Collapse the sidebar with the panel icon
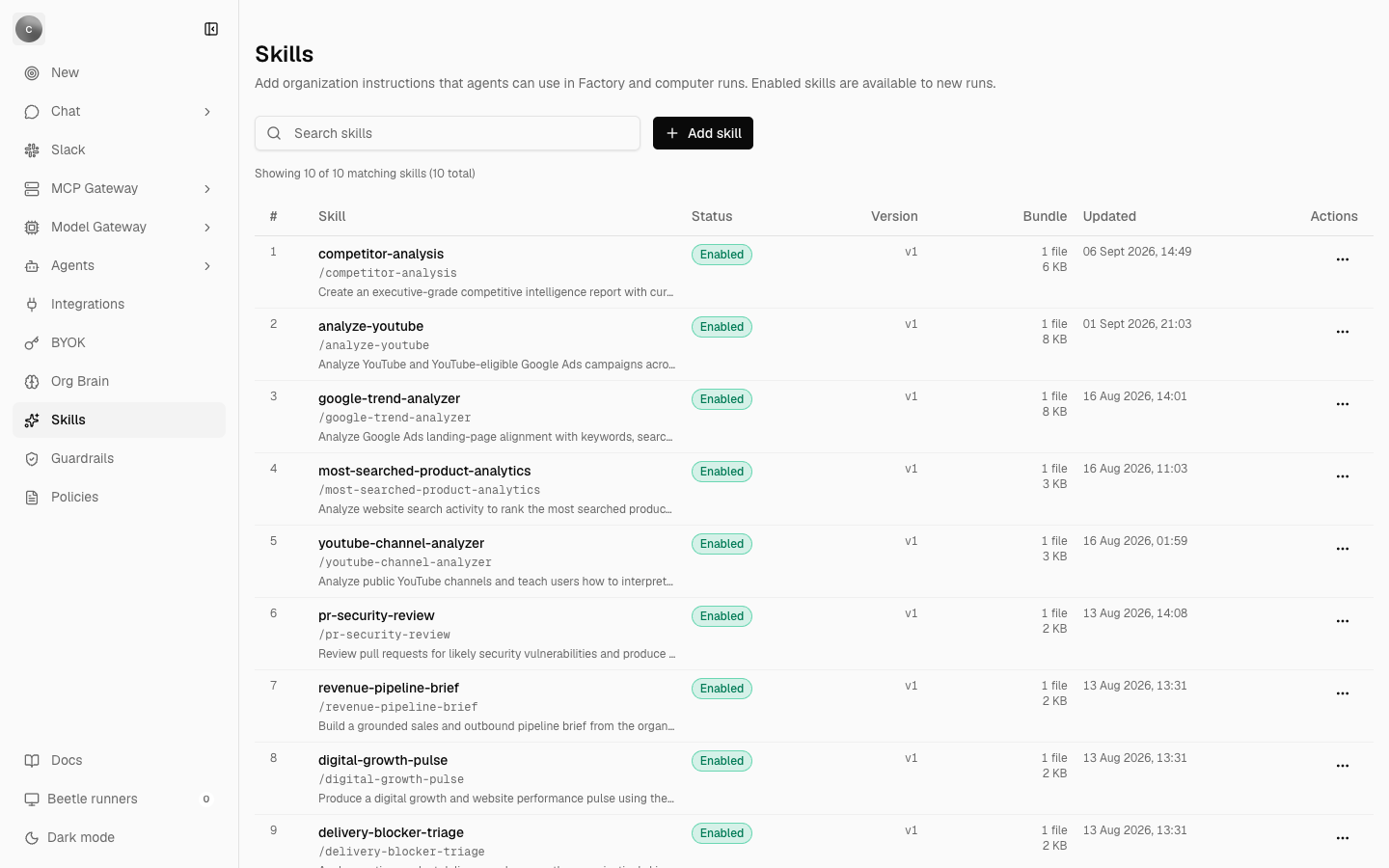 (x=211, y=29)
